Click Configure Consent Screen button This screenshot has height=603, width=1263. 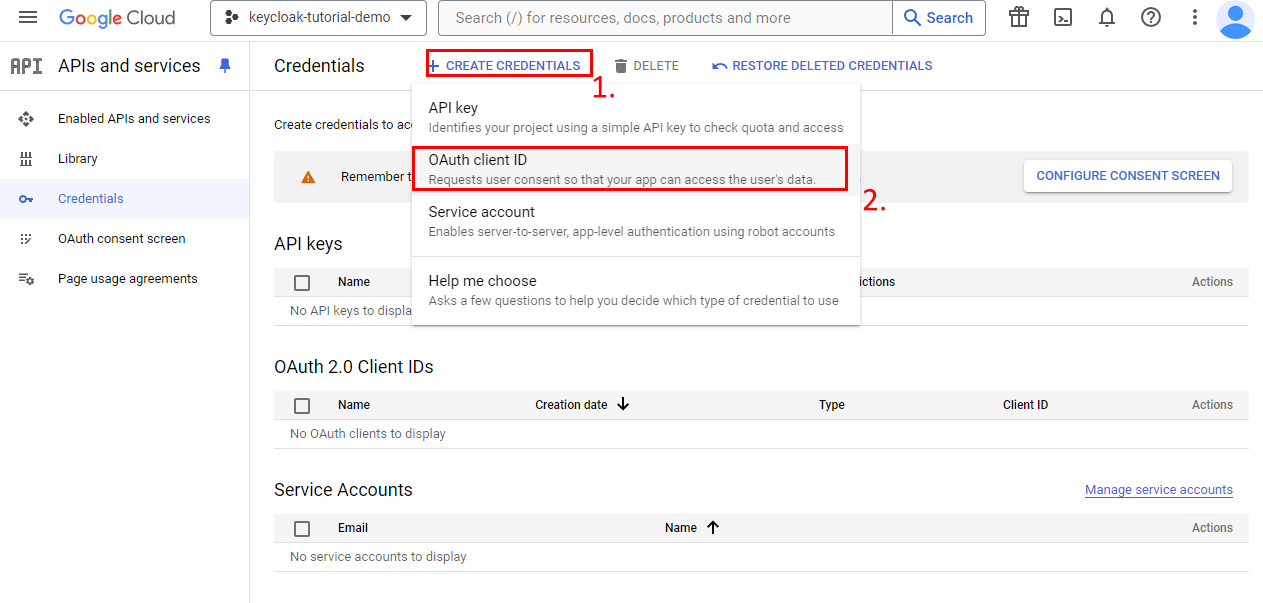(x=1128, y=176)
